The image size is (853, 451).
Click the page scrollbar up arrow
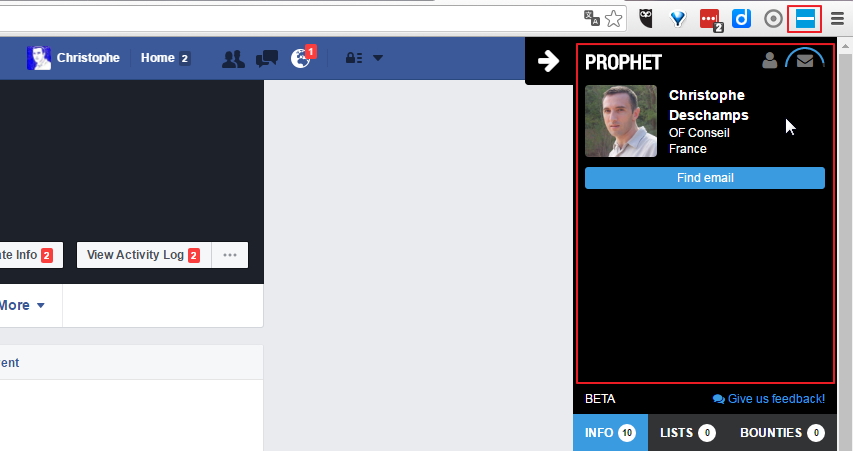point(845,46)
